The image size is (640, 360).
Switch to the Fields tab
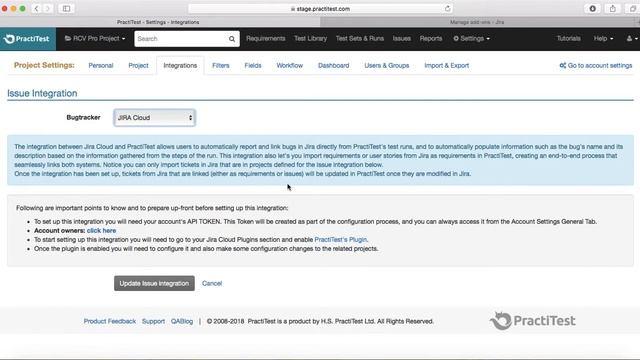(253, 66)
